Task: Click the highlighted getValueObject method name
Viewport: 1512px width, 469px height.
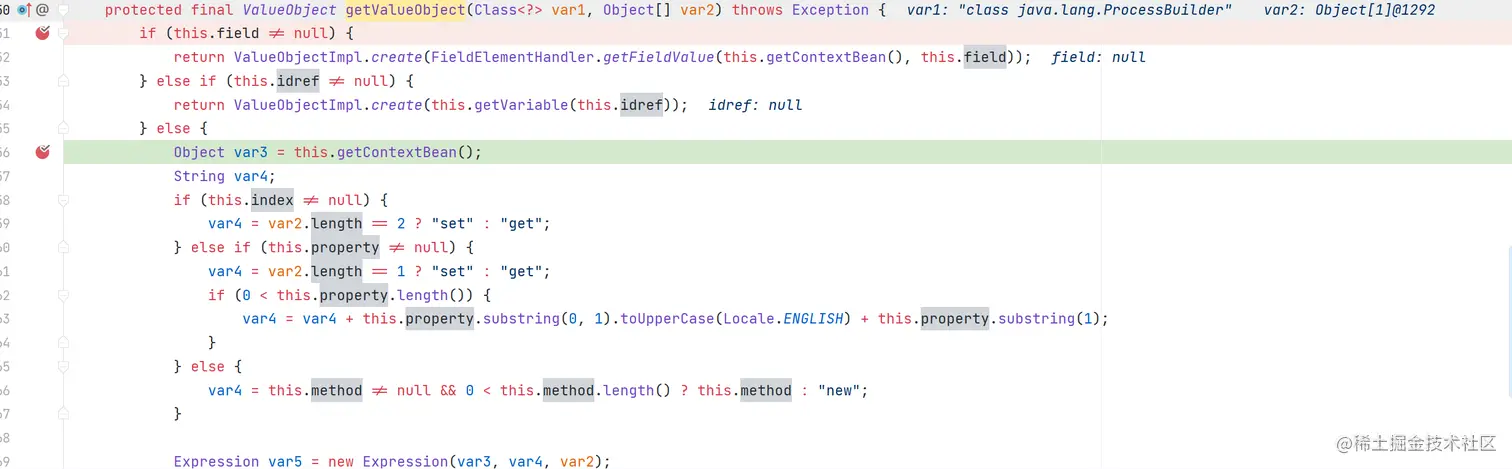Action: [x=405, y=10]
